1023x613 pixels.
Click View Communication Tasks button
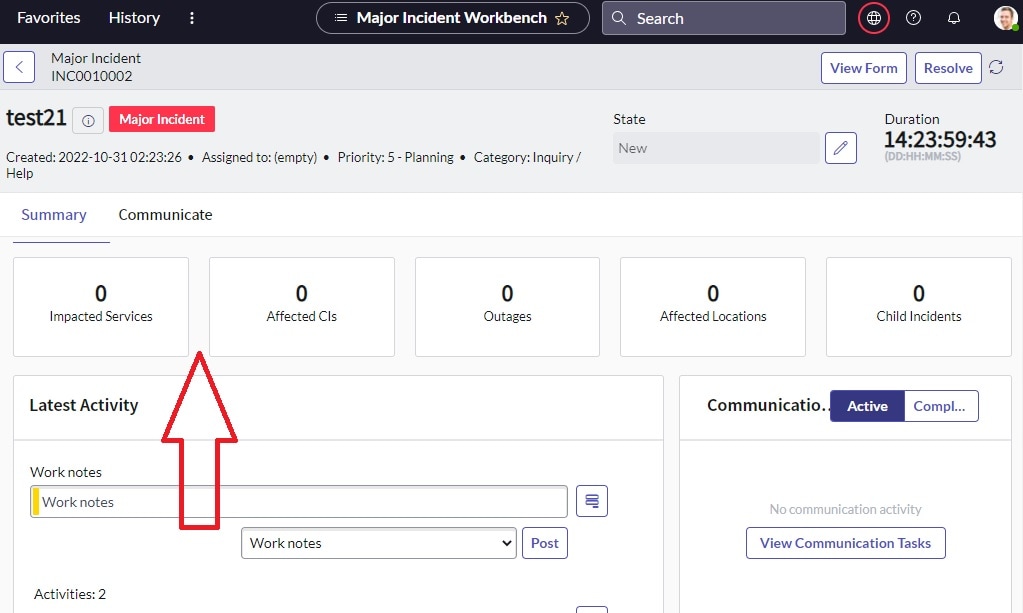pos(846,543)
